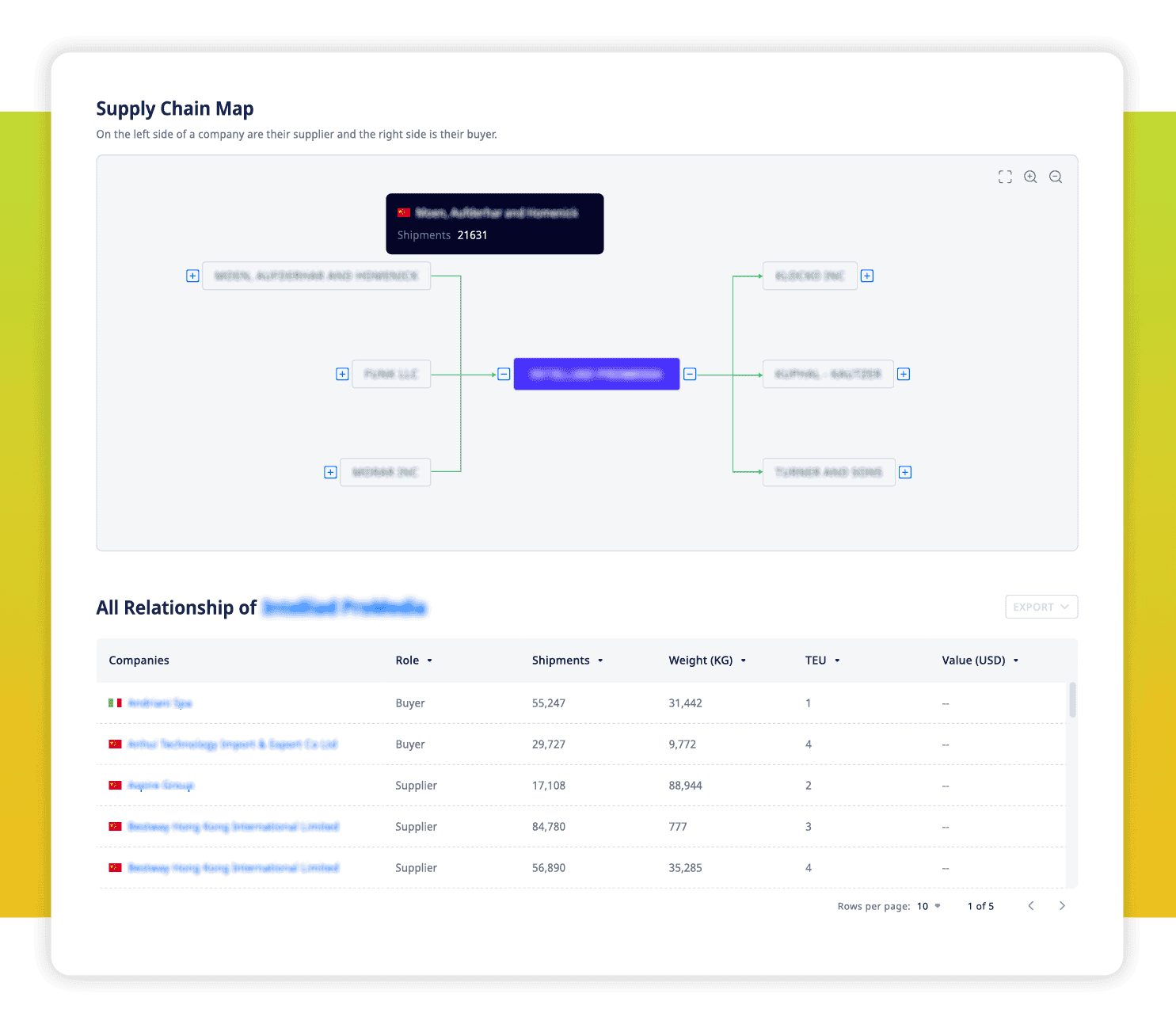The width and height of the screenshot is (1176, 1028).
Task: Click the Shipments value 84,780
Action: [x=549, y=827]
